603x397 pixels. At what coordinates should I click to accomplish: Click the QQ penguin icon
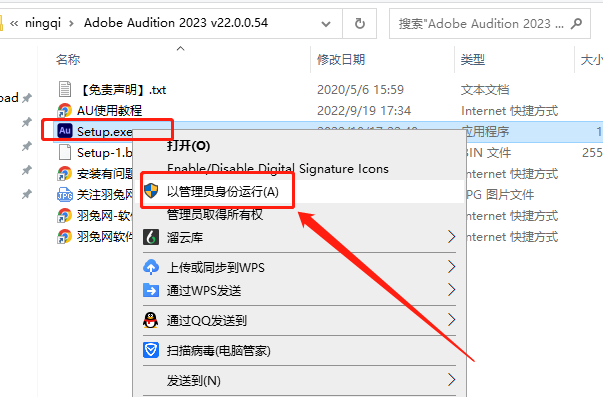150,320
